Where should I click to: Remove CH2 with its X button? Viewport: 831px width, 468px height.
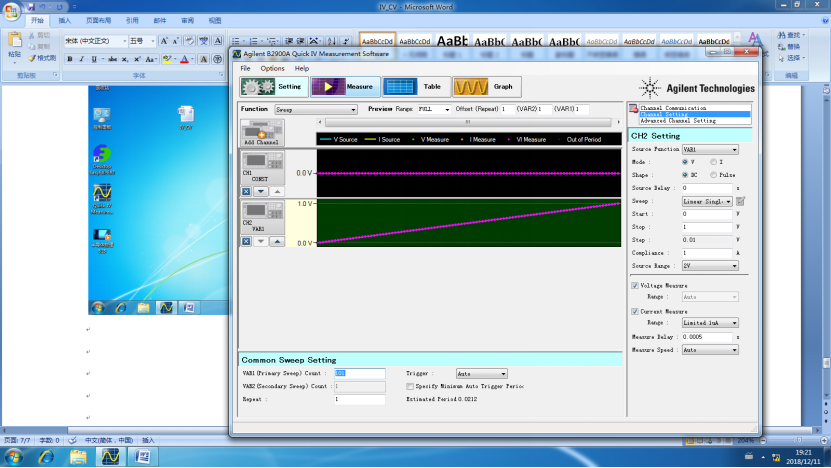[246, 241]
